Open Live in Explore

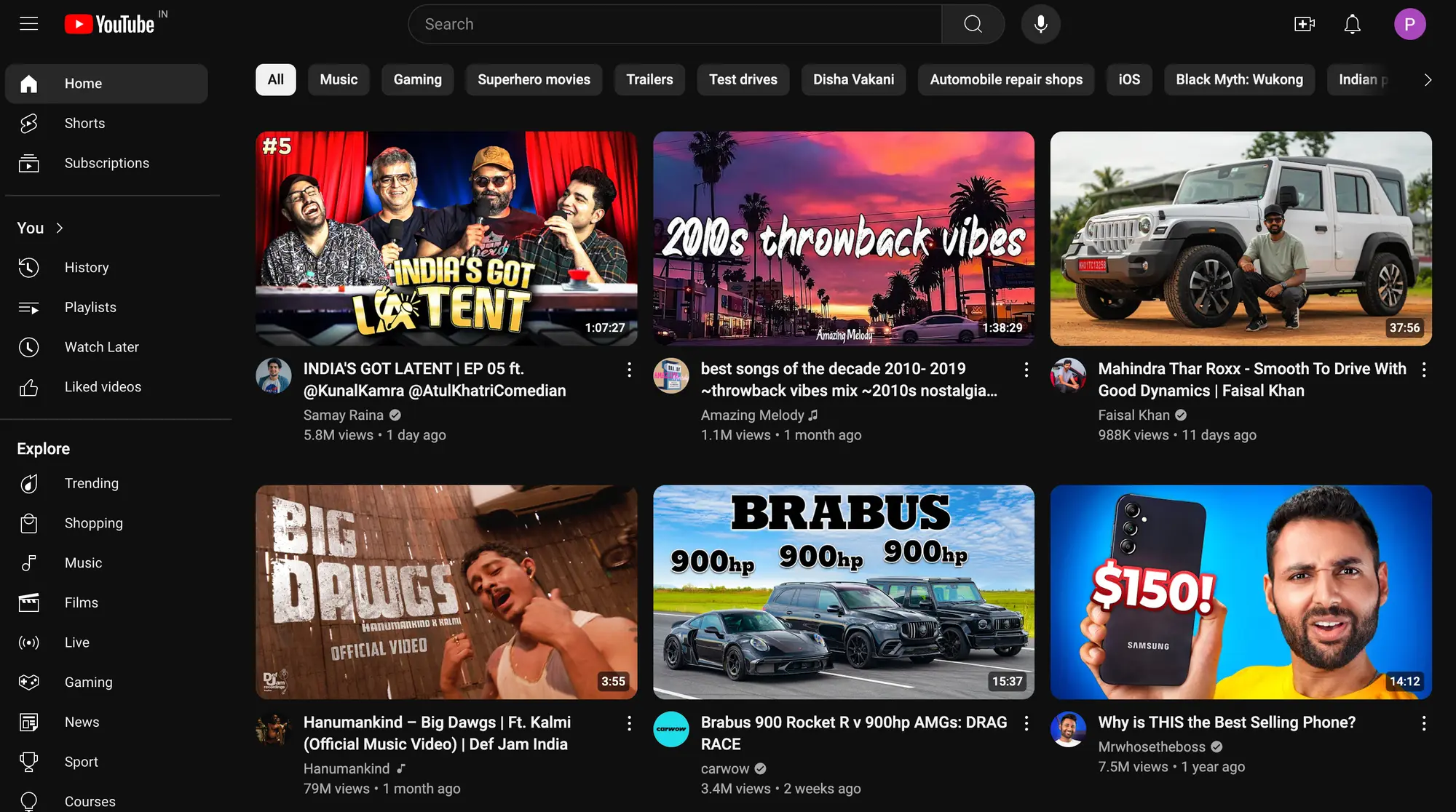pos(106,642)
